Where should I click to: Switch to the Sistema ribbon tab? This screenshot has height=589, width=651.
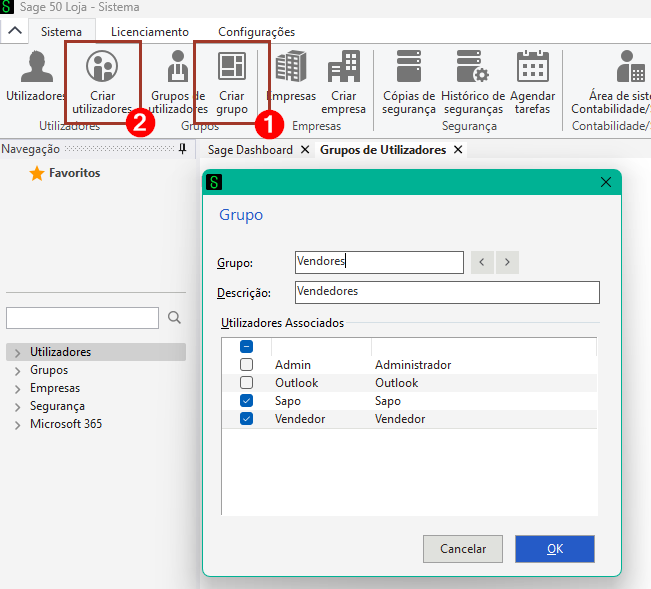(61, 32)
